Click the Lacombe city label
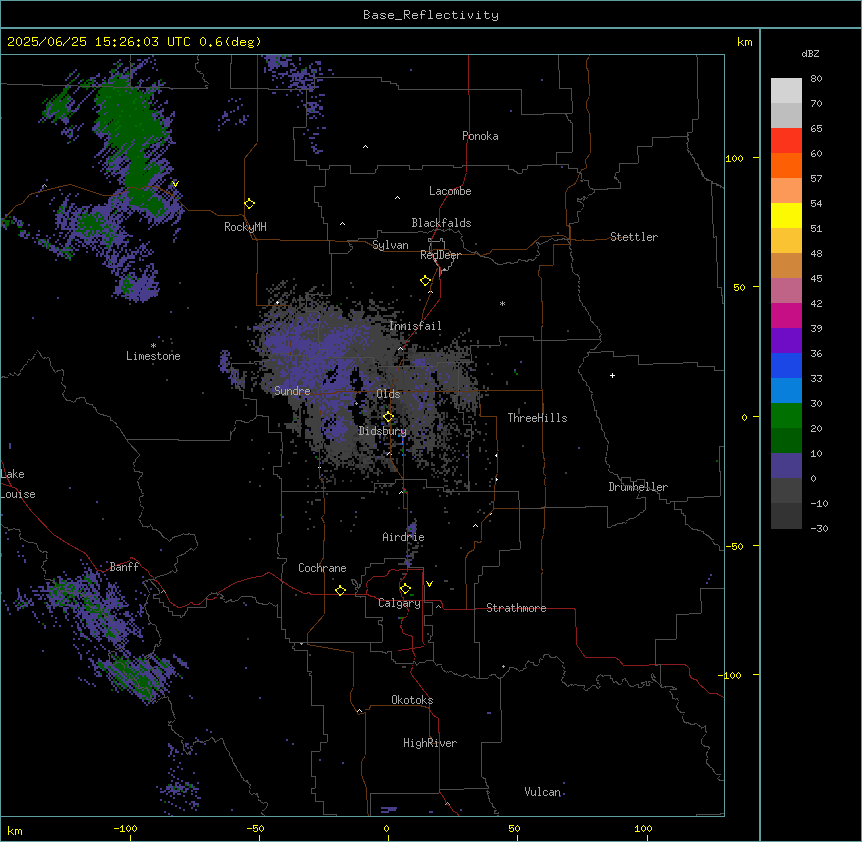The height and width of the screenshot is (842, 862). 450,191
